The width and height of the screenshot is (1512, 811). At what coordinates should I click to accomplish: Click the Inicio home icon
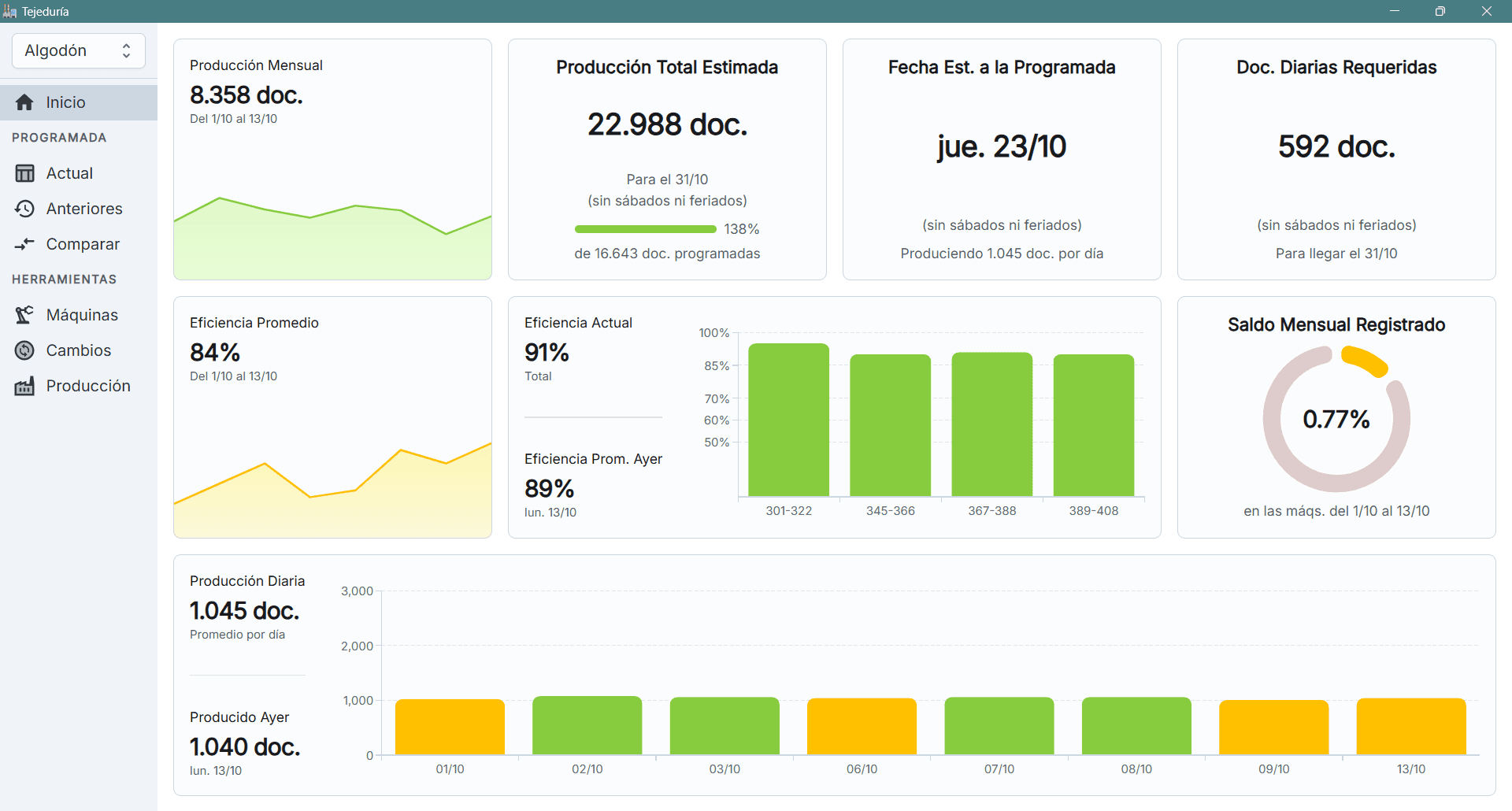point(24,102)
